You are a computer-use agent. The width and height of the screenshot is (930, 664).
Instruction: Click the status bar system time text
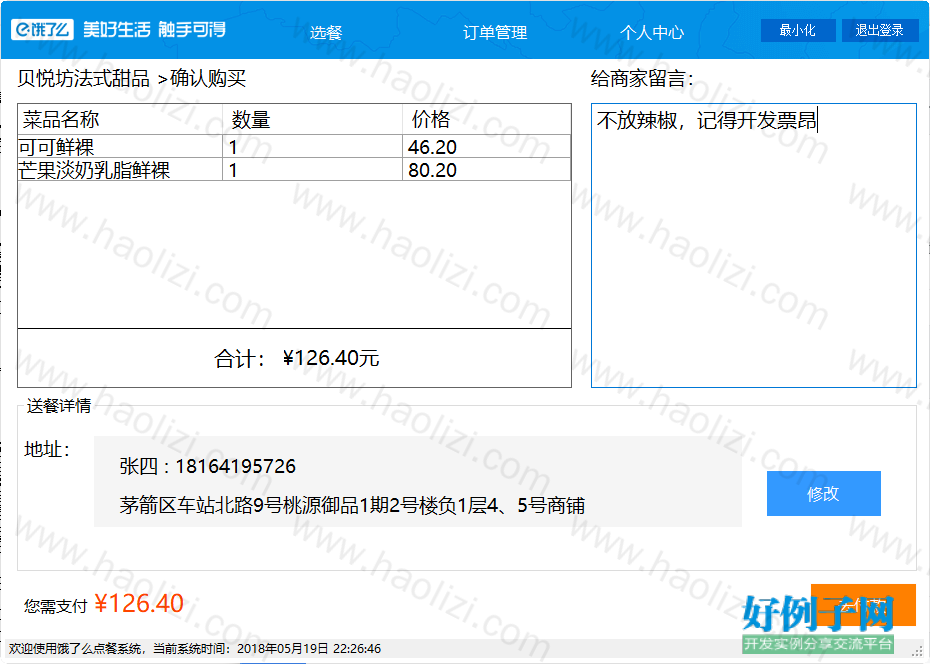195,649
